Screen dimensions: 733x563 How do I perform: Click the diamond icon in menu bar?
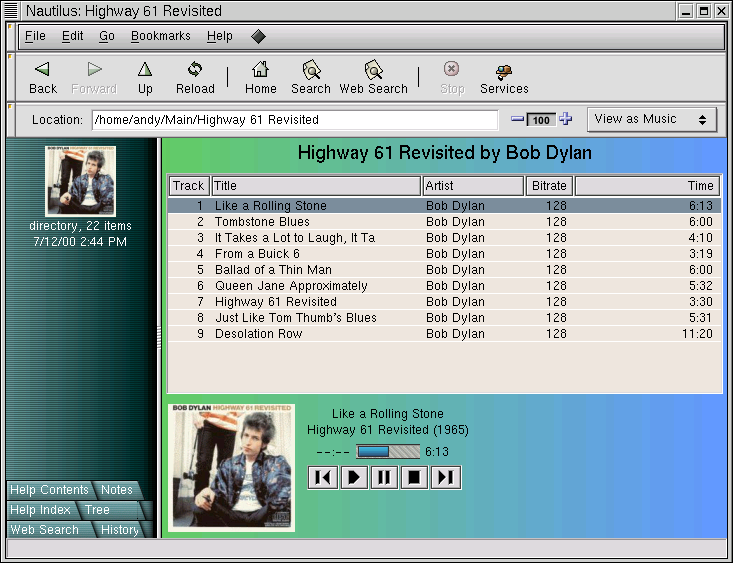258,36
